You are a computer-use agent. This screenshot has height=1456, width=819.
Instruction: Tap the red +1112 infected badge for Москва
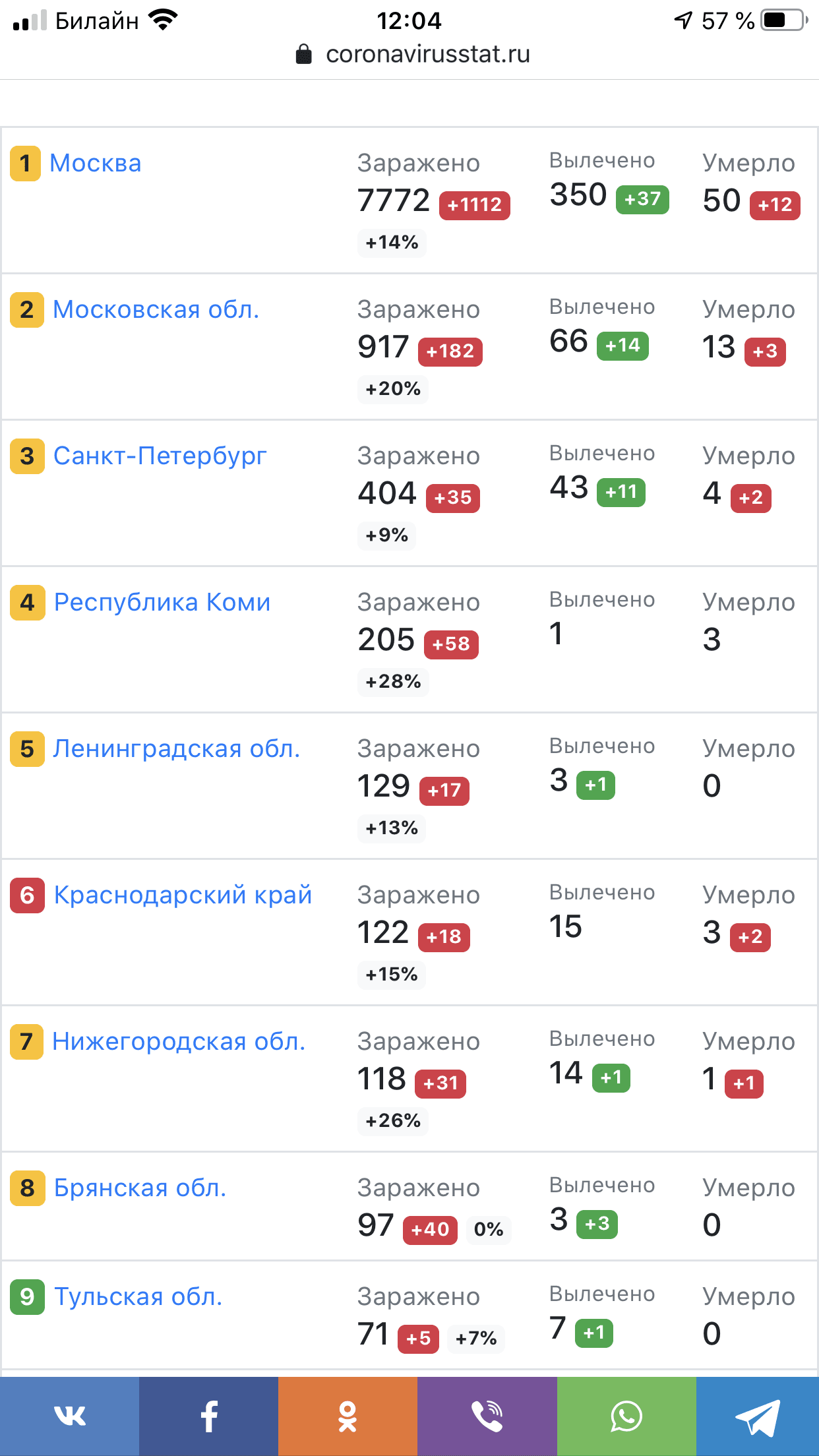point(474,205)
